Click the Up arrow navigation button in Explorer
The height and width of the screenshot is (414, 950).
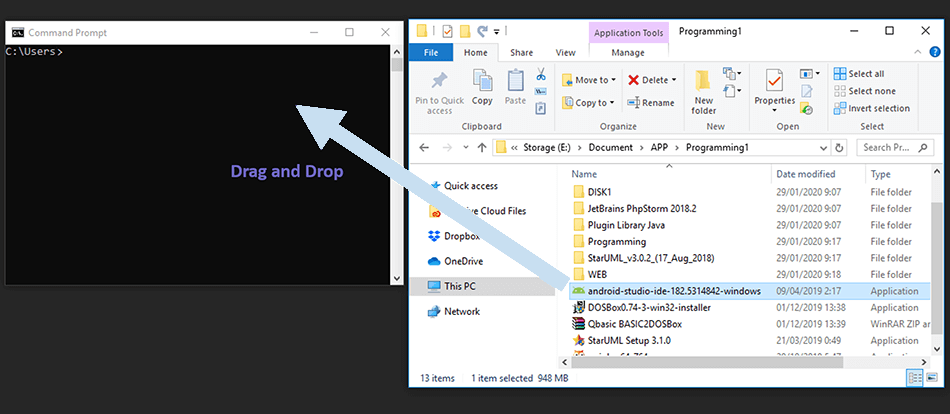click(x=482, y=147)
